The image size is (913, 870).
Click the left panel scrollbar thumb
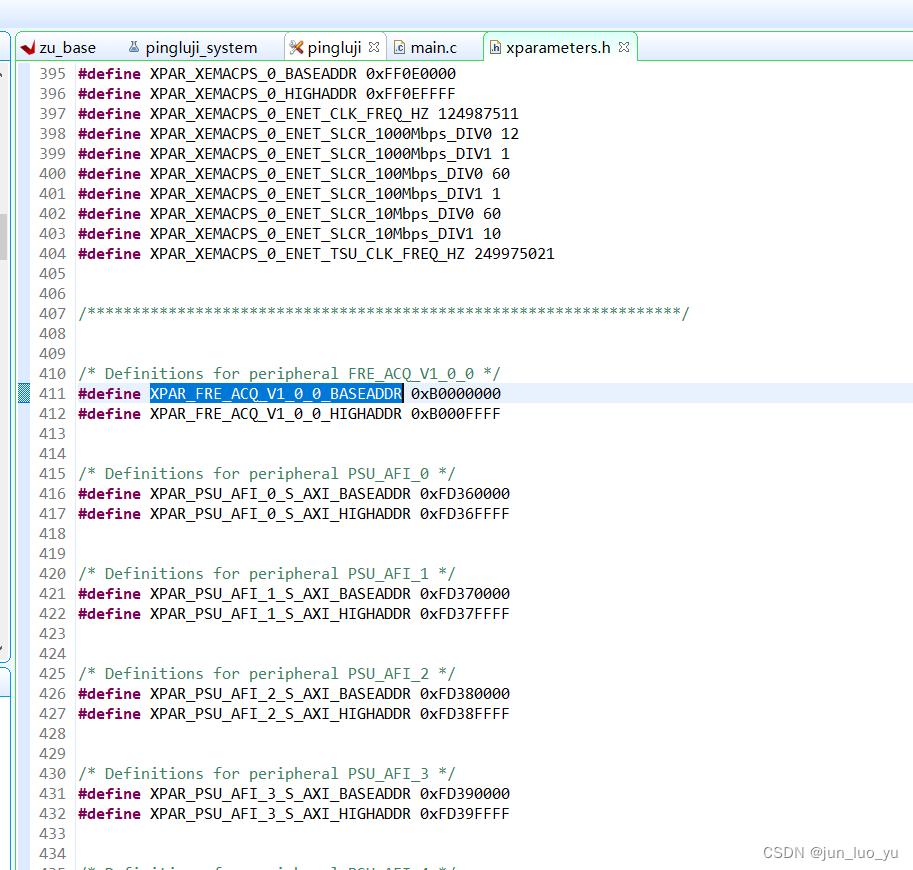click(x=3, y=235)
